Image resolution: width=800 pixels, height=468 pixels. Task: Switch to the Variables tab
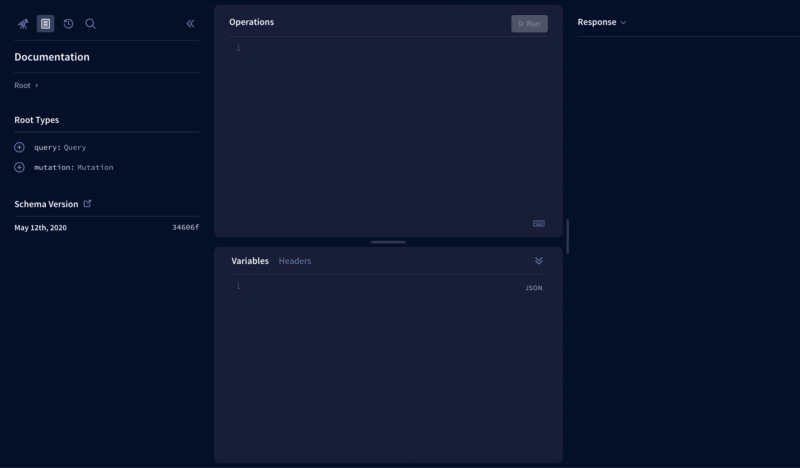coord(250,261)
